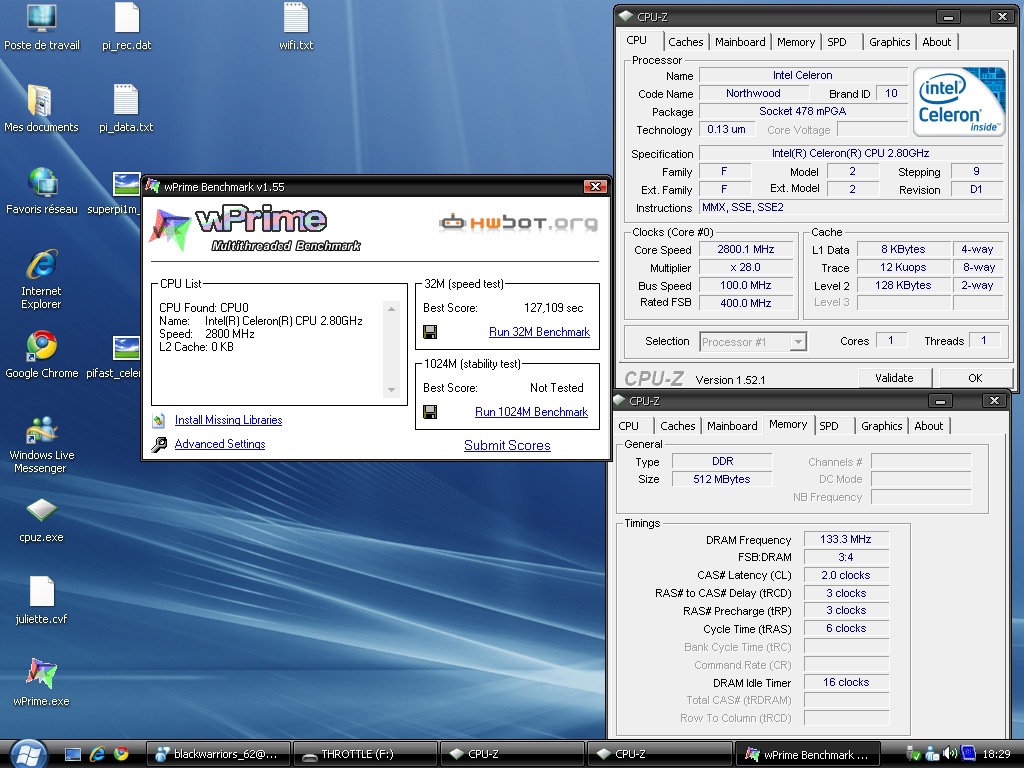
Task: Open Mes documents folder icon
Action: pyautogui.click(x=41, y=109)
